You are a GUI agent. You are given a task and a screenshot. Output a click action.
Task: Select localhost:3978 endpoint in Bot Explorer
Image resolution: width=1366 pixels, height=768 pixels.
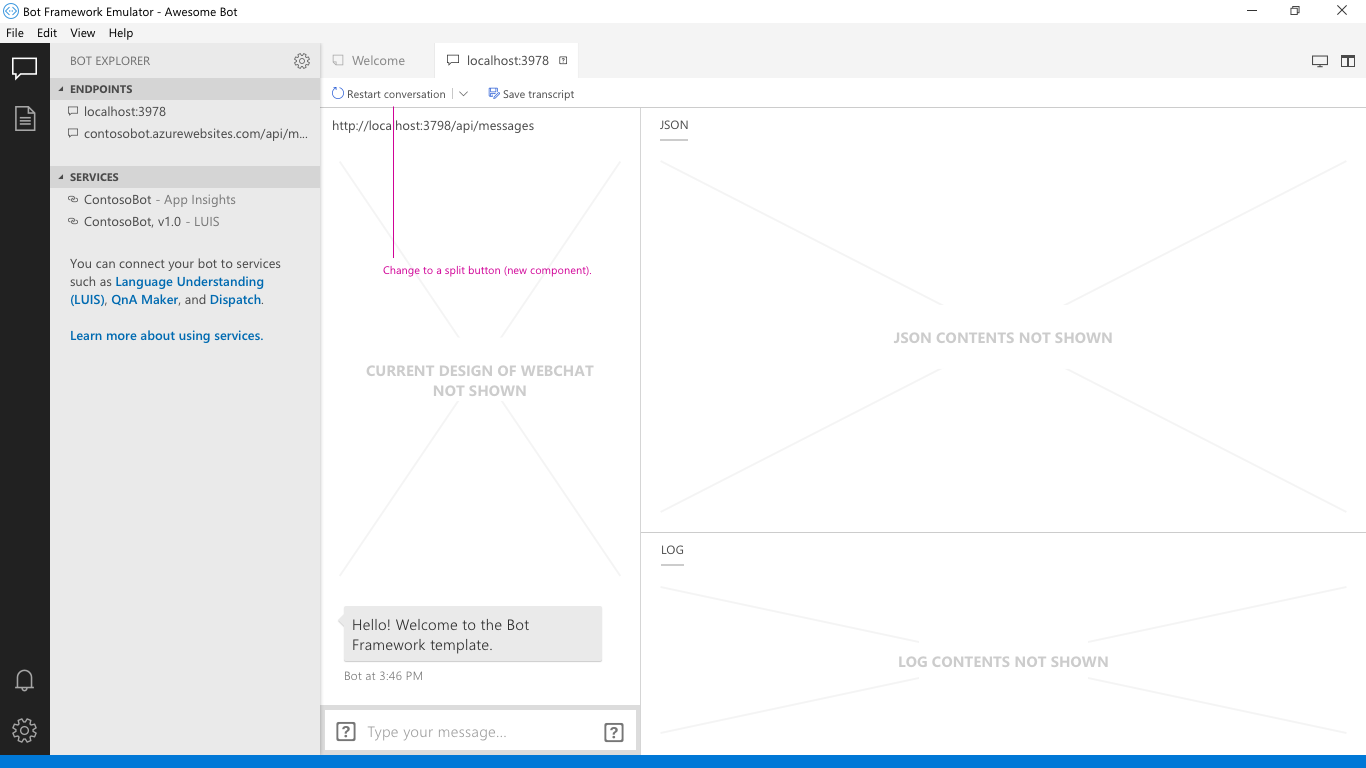185,112
